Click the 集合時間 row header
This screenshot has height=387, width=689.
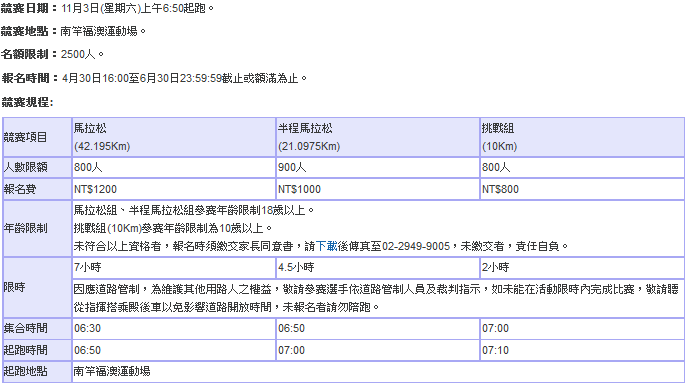pos(37,329)
